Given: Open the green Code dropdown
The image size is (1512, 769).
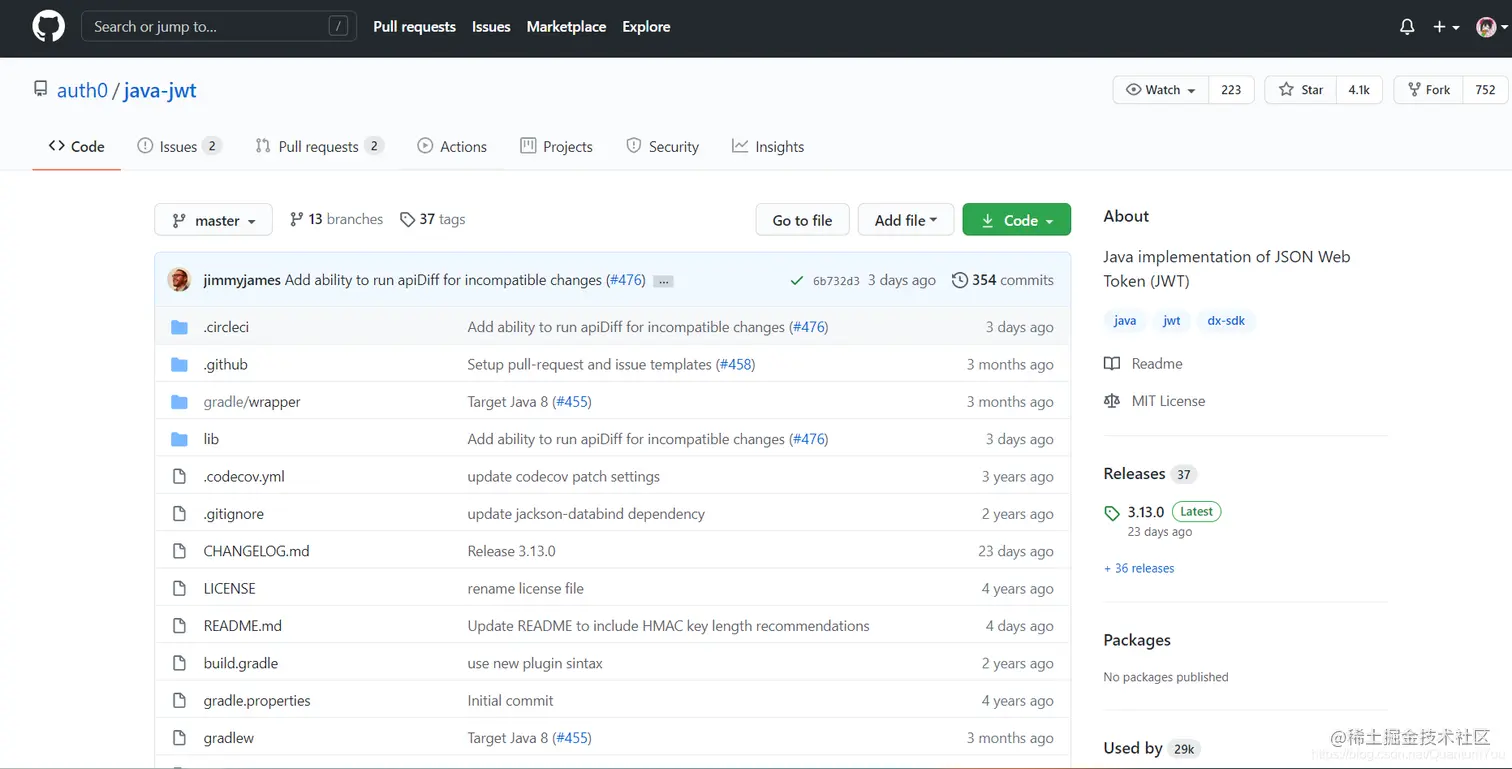Looking at the screenshot, I should (1017, 220).
